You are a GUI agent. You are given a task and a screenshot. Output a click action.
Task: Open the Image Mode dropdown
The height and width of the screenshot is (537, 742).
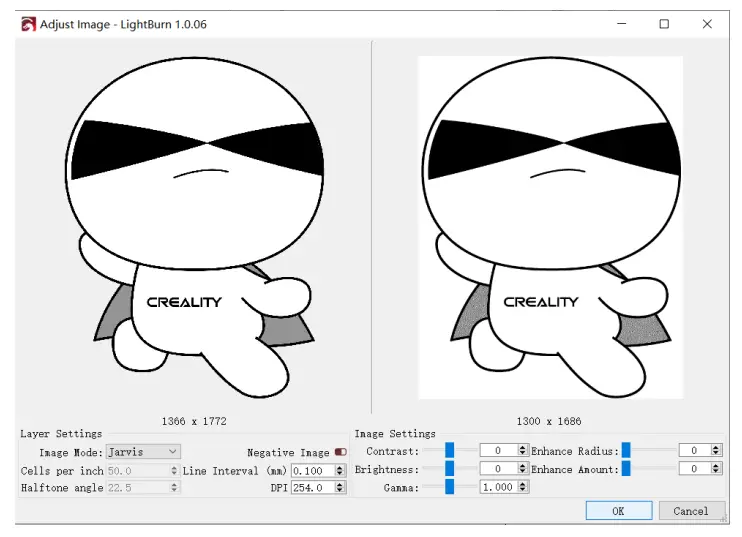click(x=143, y=452)
